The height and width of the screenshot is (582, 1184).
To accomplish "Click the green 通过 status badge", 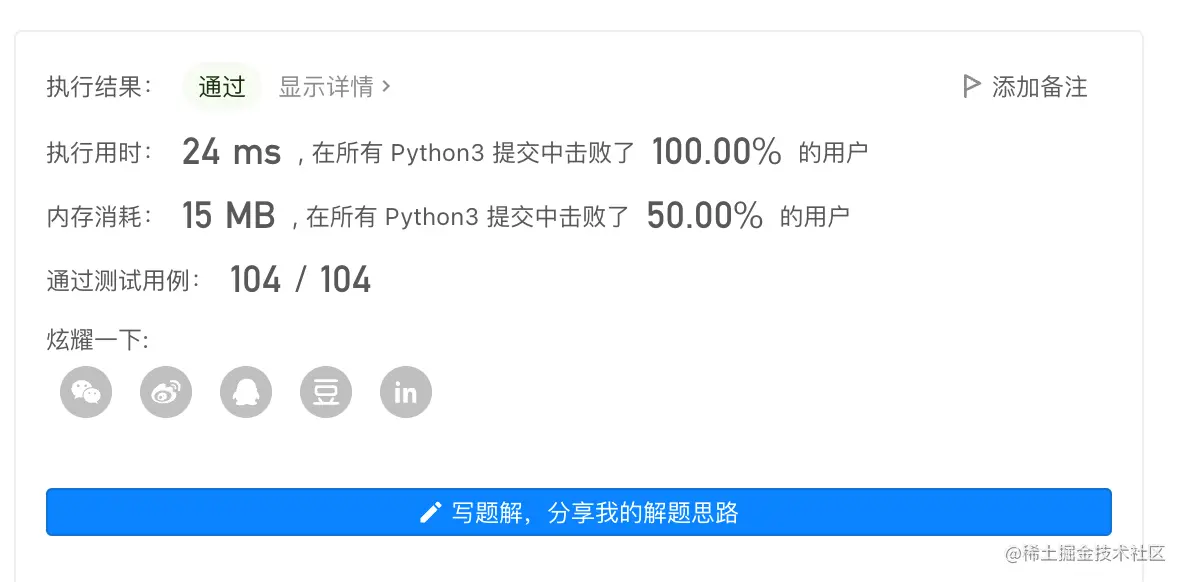I will pos(222,87).
